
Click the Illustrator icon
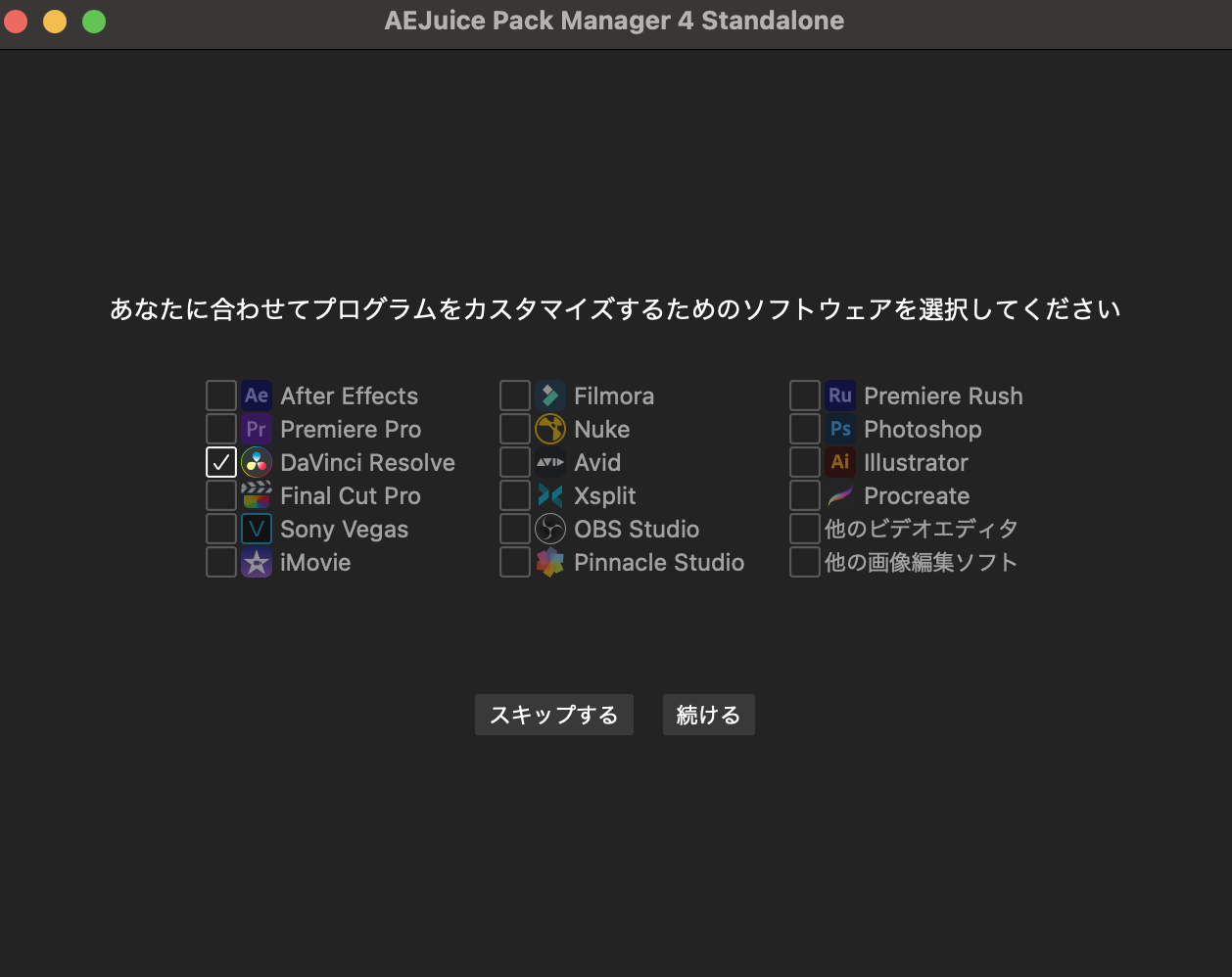click(x=839, y=462)
